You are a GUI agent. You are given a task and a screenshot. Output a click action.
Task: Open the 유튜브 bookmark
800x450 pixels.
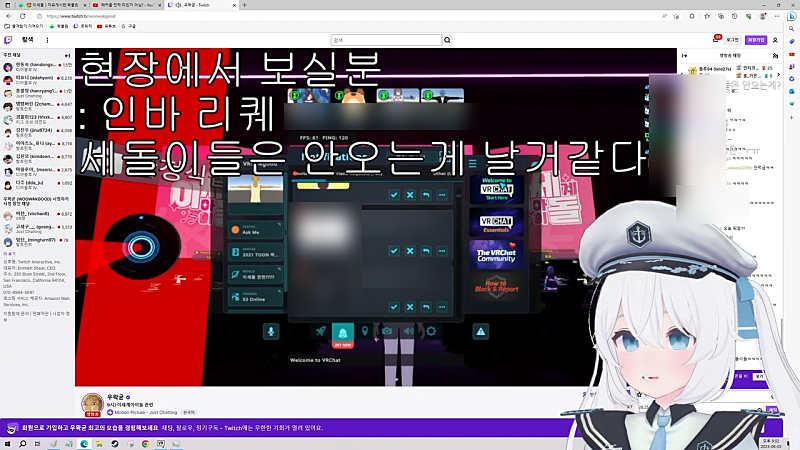[107, 26]
